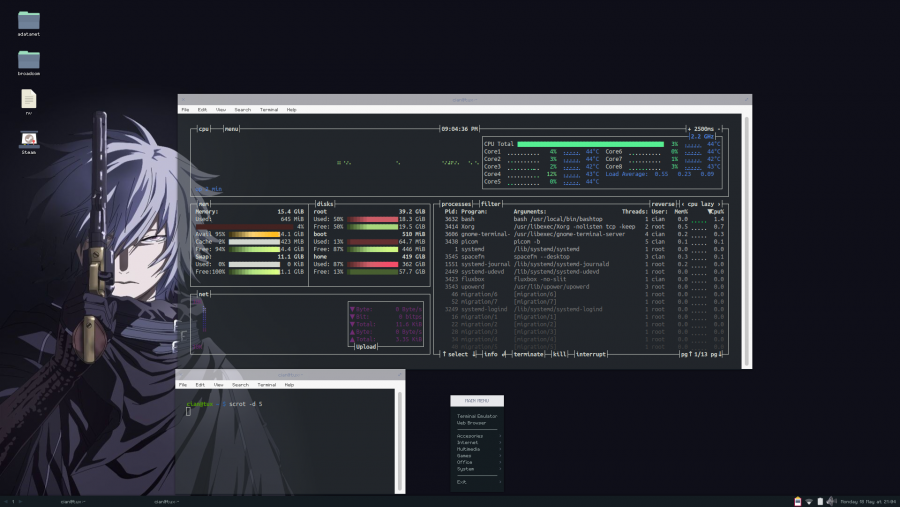This screenshot has width=900, height=507.
Task: Click the leftmost red-and-white tray icon
Action: (x=797, y=501)
